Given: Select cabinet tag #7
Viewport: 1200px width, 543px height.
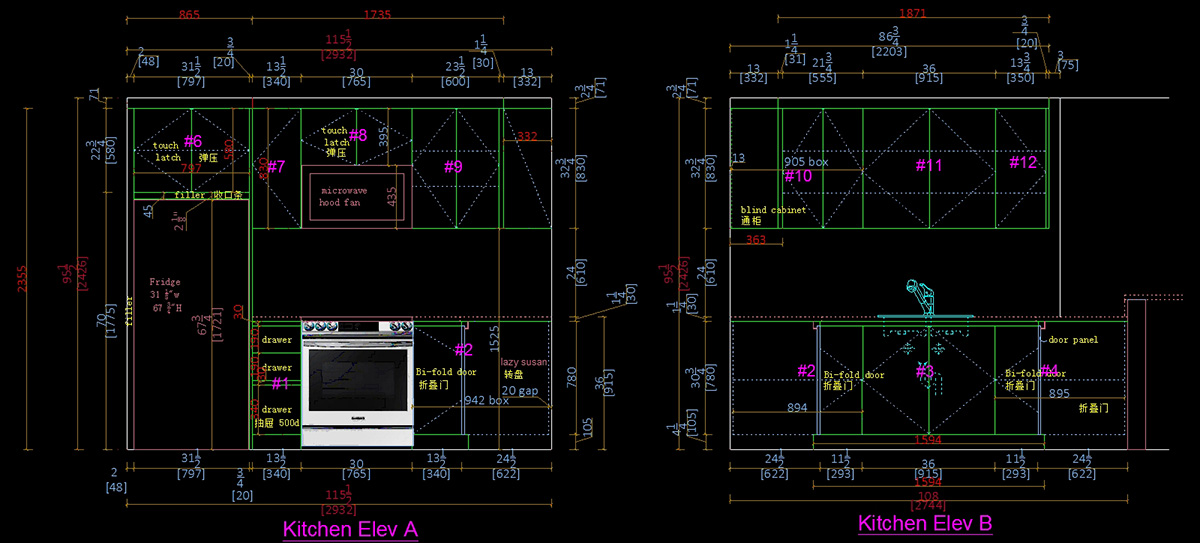Looking at the screenshot, I should (x=276, y=166).
